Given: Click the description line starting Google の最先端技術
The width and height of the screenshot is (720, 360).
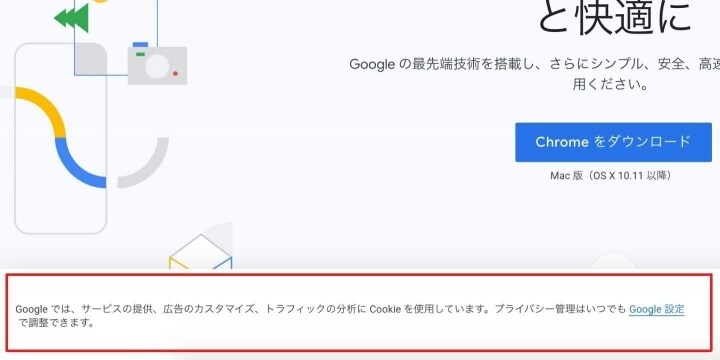Looking at the screenshot, I should point(534,65).
